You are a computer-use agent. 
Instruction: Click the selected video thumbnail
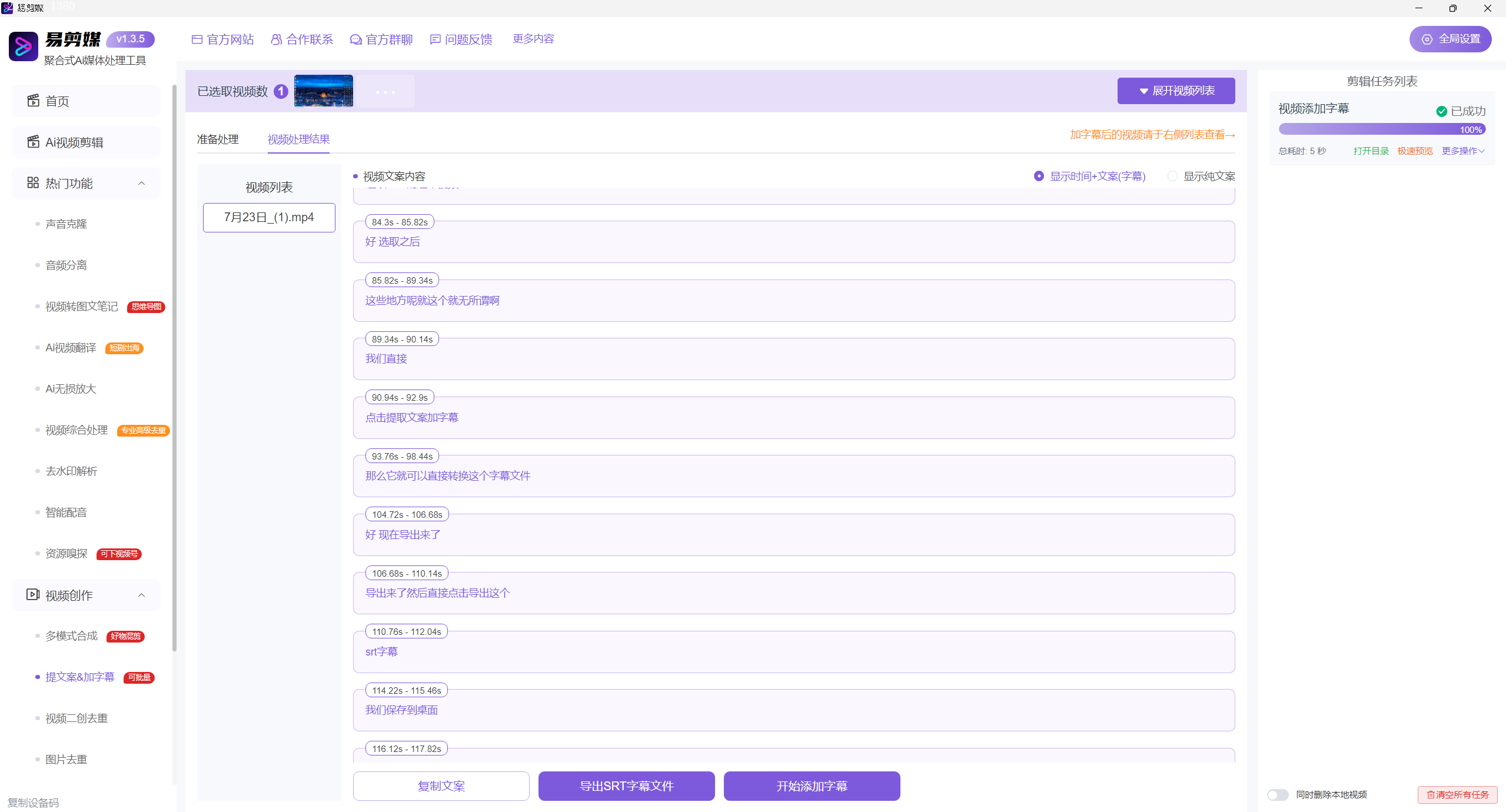point(324,91)
